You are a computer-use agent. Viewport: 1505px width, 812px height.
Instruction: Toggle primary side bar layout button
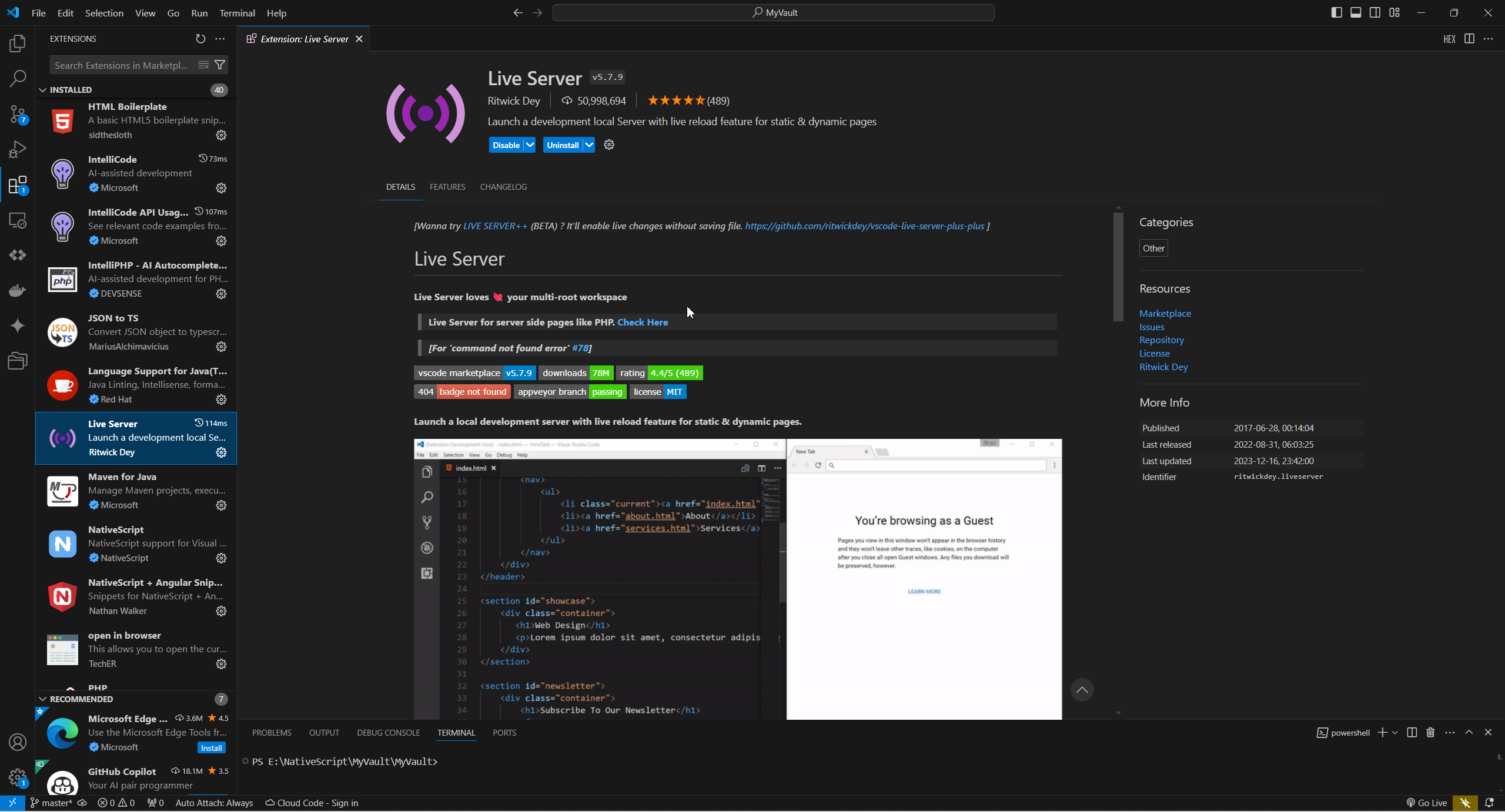(x=1336, y=12)
